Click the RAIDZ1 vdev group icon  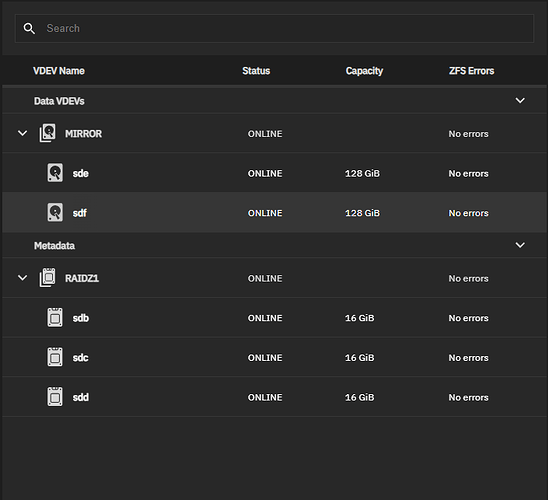coord(47,278)
